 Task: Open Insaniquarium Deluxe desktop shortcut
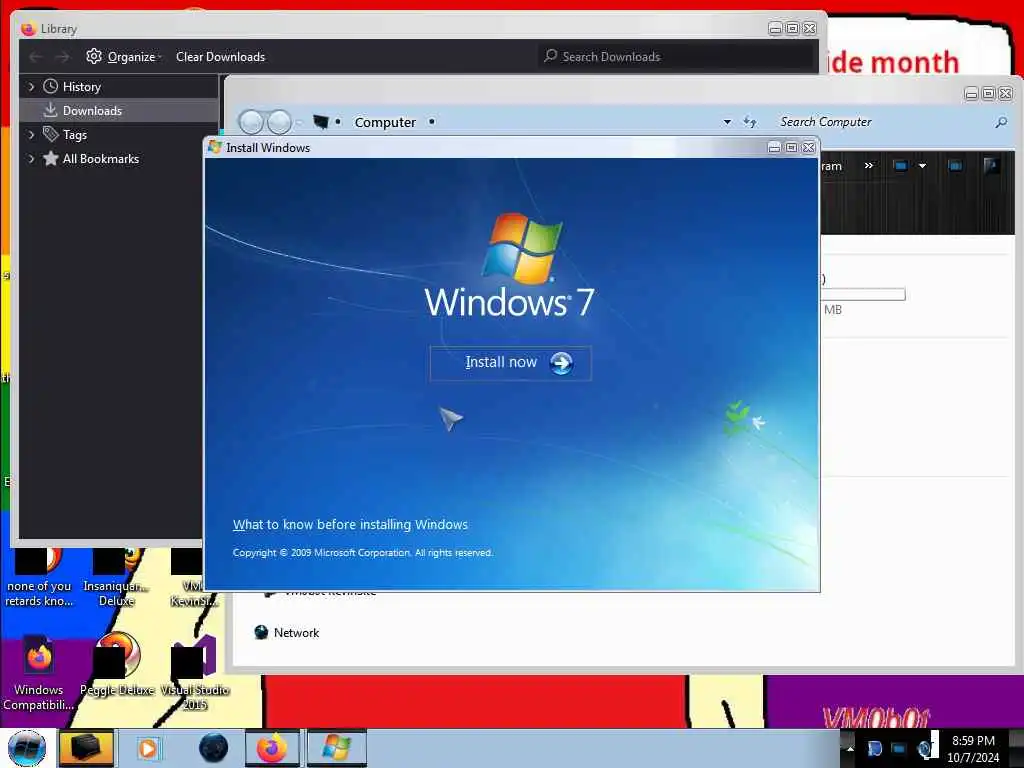point(116,580)
